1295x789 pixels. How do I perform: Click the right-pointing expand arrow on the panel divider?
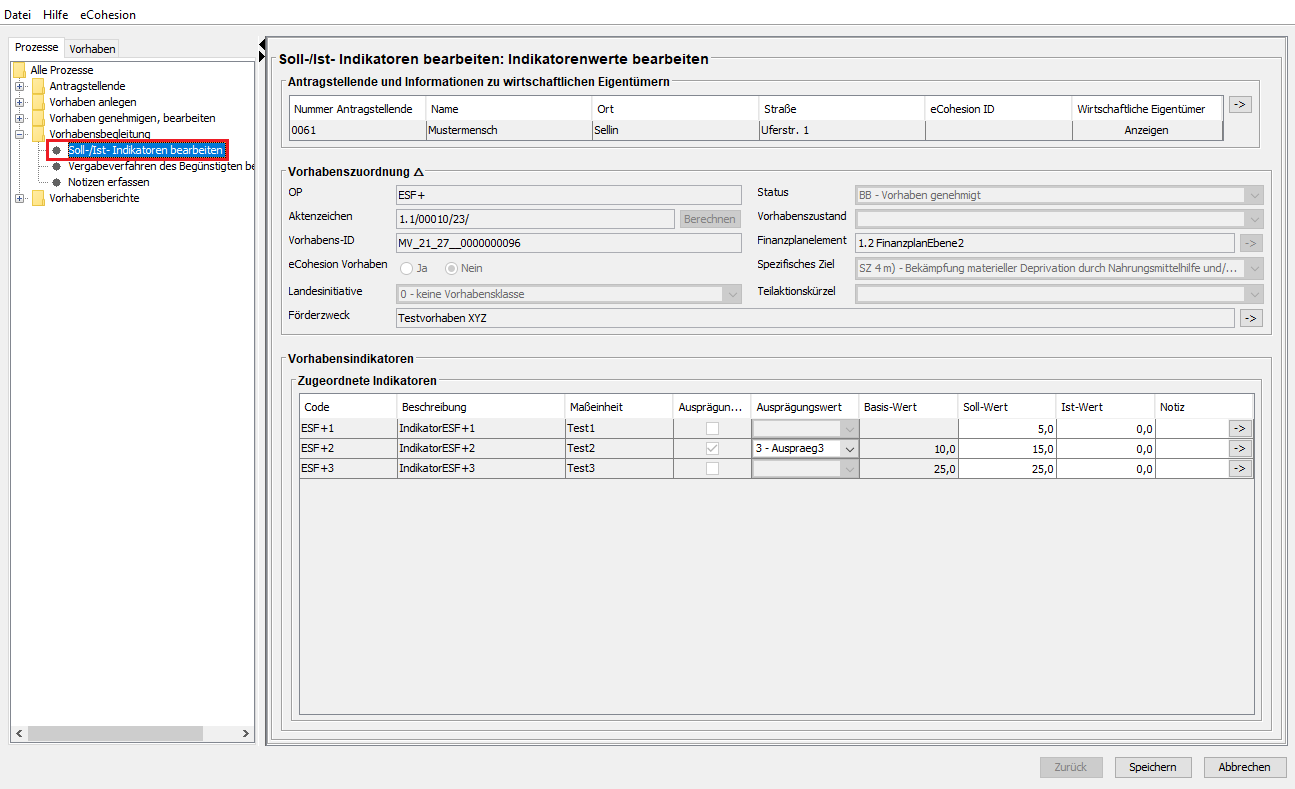[261, 55]
